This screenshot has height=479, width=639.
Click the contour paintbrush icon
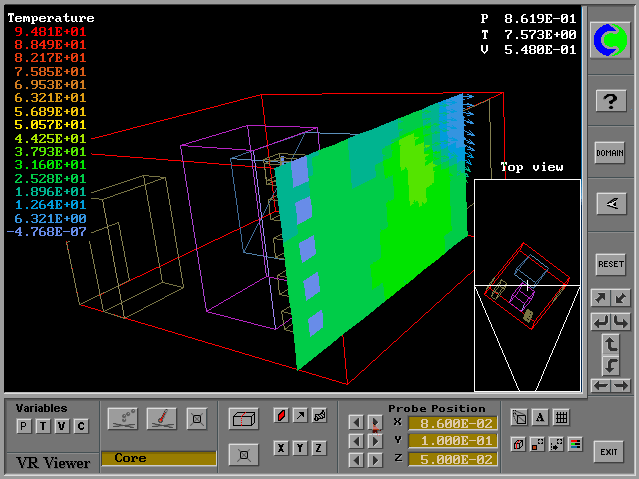point(162,418)
